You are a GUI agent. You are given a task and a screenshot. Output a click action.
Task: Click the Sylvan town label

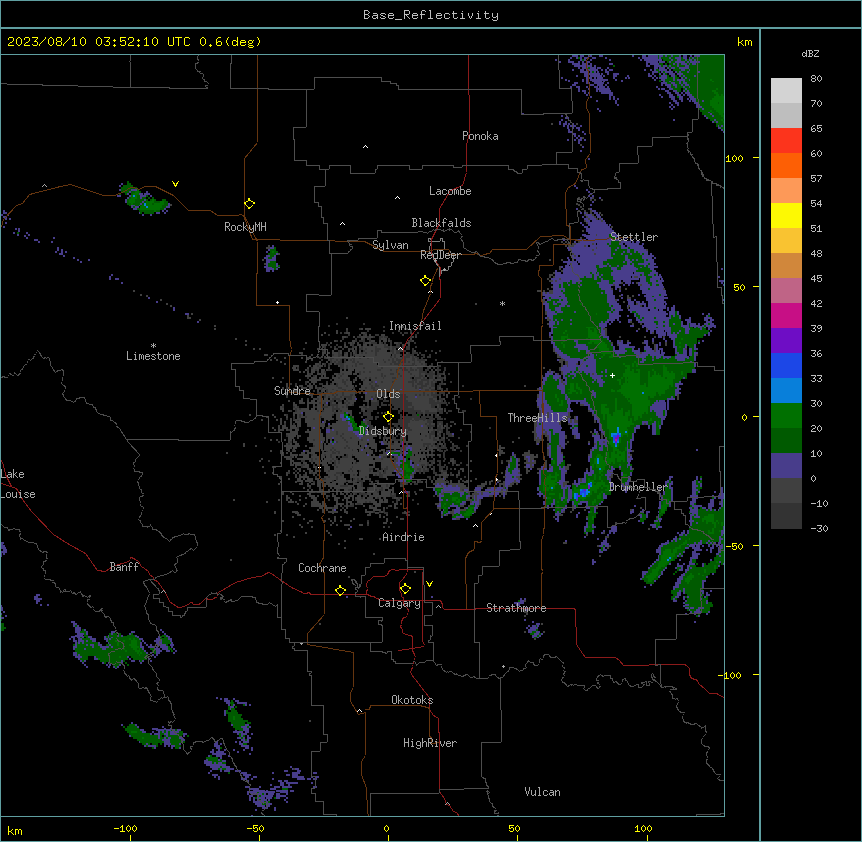coord(390,245)
